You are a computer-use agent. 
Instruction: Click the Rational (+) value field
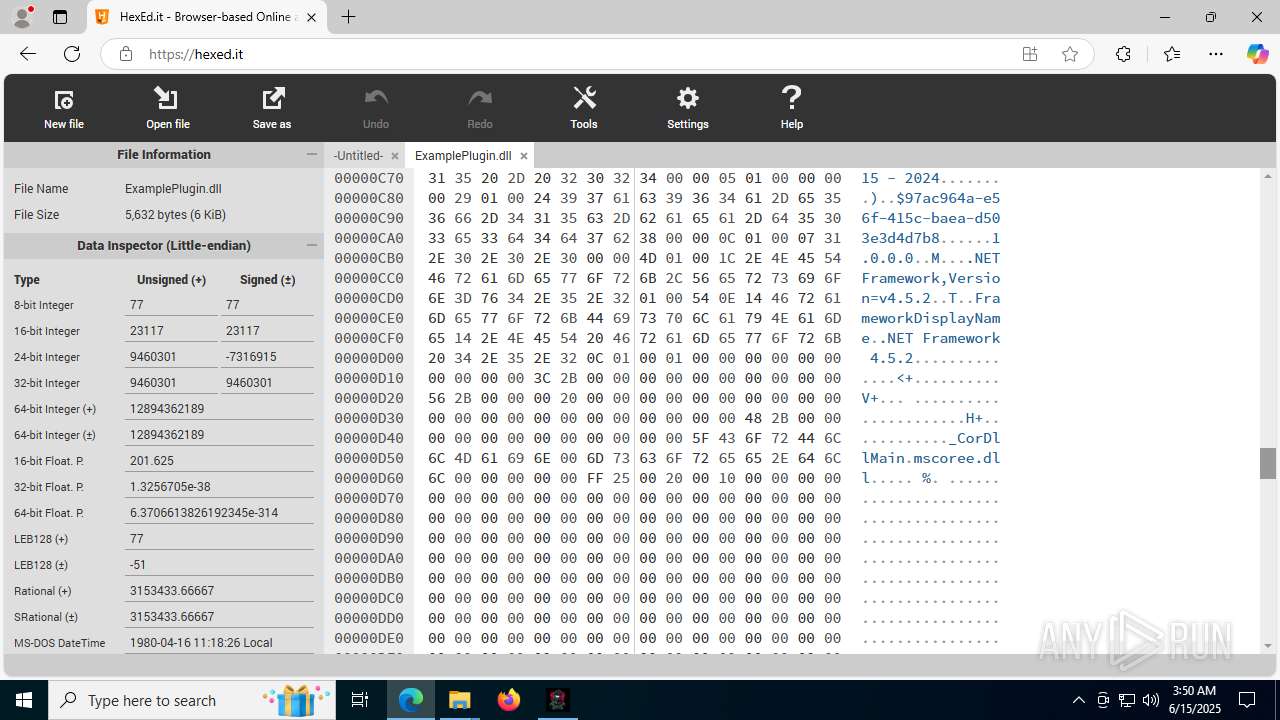tap(219, 591)
